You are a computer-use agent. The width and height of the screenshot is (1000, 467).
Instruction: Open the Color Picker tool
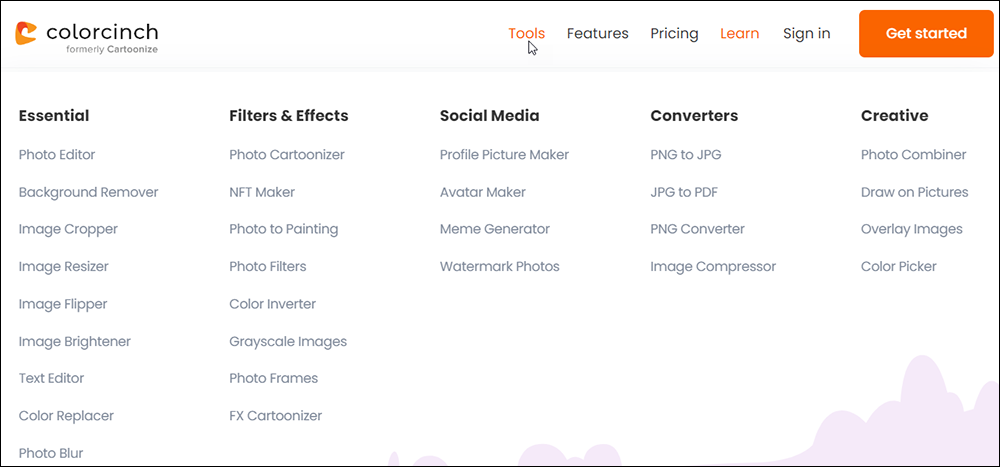pyautogui.click(x=899, y=267)
